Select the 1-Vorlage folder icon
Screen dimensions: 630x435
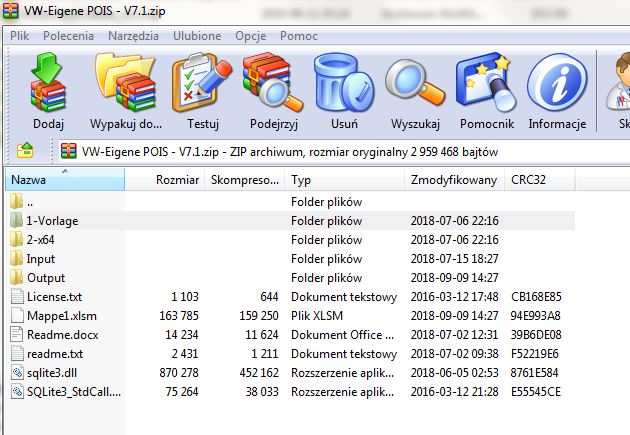(x=16, y=221)
